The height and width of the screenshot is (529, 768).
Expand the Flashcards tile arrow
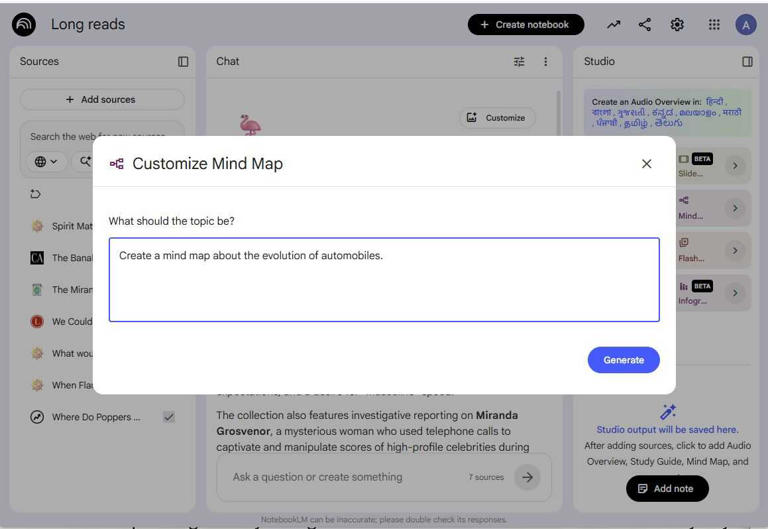(x=735, y=251)
